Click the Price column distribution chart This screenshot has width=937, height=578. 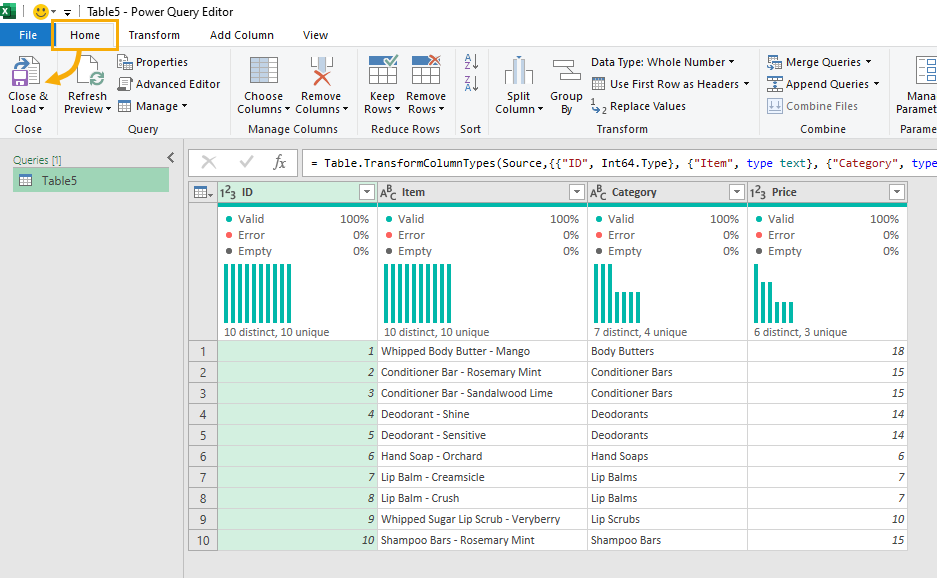(774, 293)
